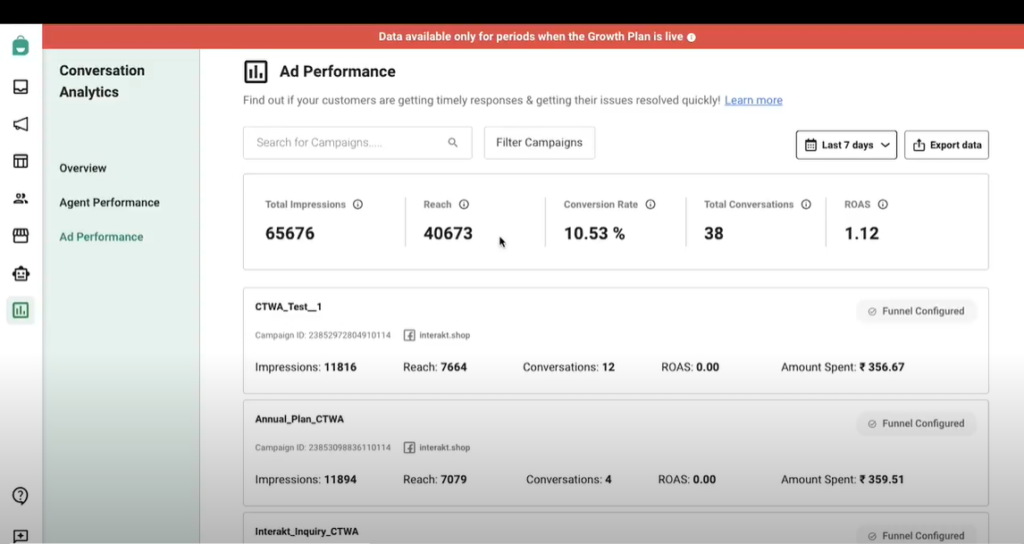
Task: Click Amount Spent ₹ 356.67
Action: pyautogui.click(x=842, y=367)
